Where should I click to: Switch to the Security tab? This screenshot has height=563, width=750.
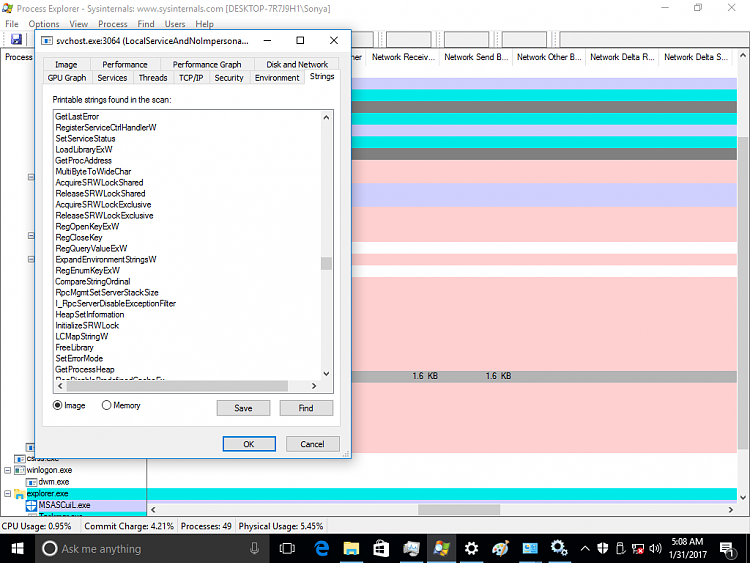pyautogui.click(x=229, y=77)
